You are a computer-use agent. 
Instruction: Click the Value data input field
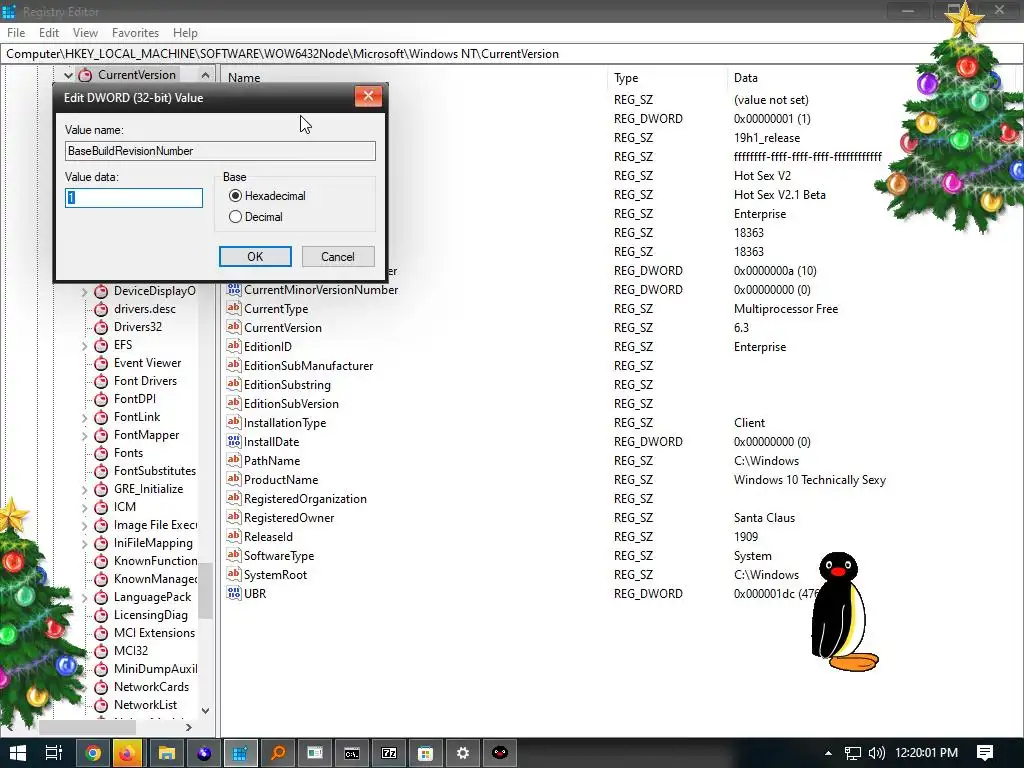134,198
